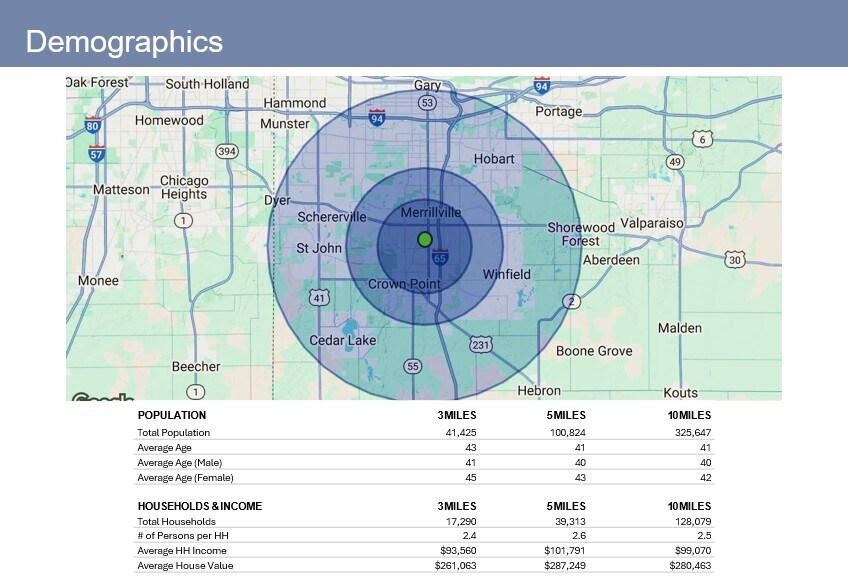Click the Interstate 65 shield near Crown Point
Viewport: 848px width, 583px height.
pyautogui.click(x=440, y=257)
